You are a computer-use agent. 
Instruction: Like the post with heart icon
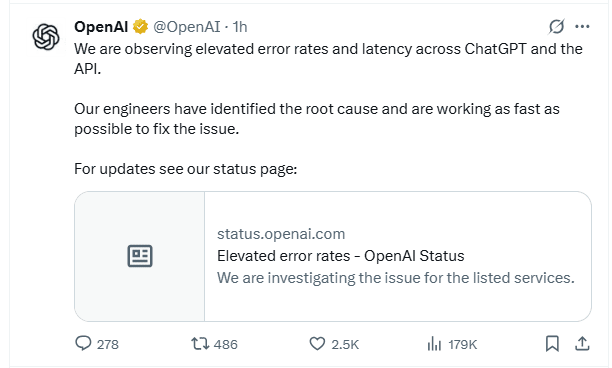tap(317, 344)
